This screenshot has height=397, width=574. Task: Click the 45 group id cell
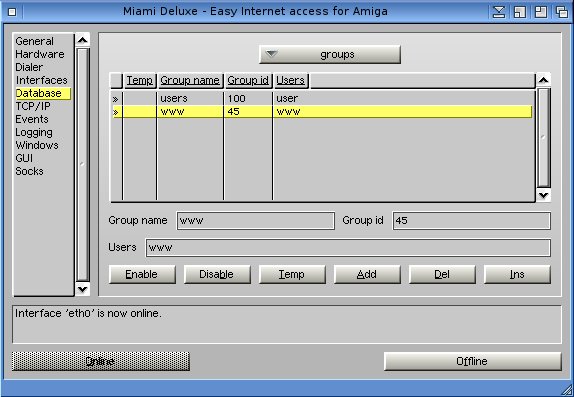(234, 112)
